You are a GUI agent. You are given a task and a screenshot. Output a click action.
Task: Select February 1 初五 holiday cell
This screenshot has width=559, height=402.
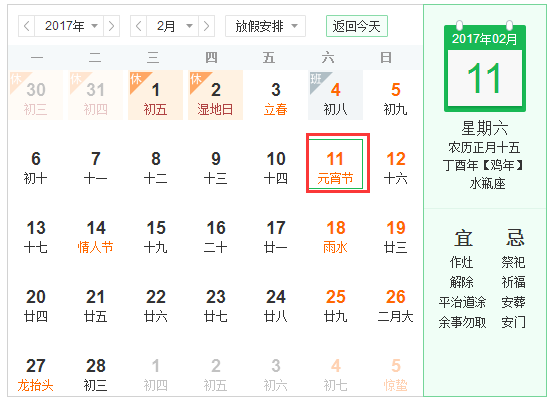[155, 95]
